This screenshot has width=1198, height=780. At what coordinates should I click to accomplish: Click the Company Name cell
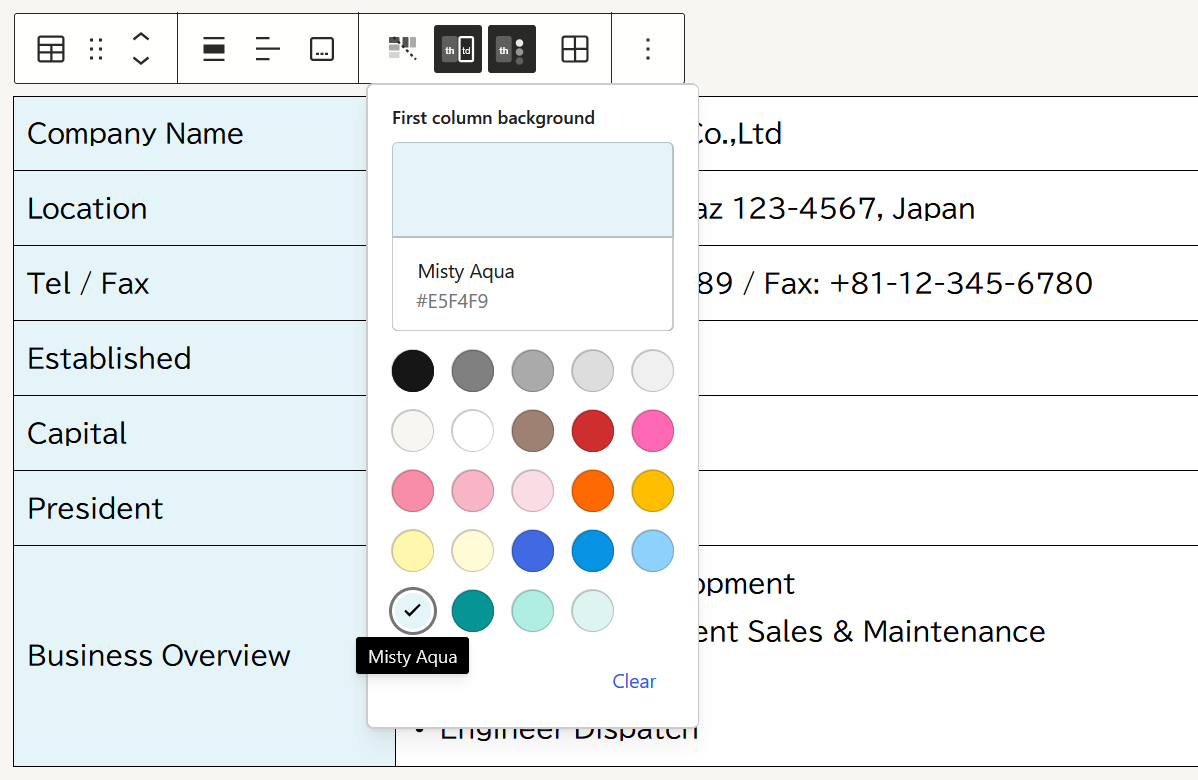[191, 134]
